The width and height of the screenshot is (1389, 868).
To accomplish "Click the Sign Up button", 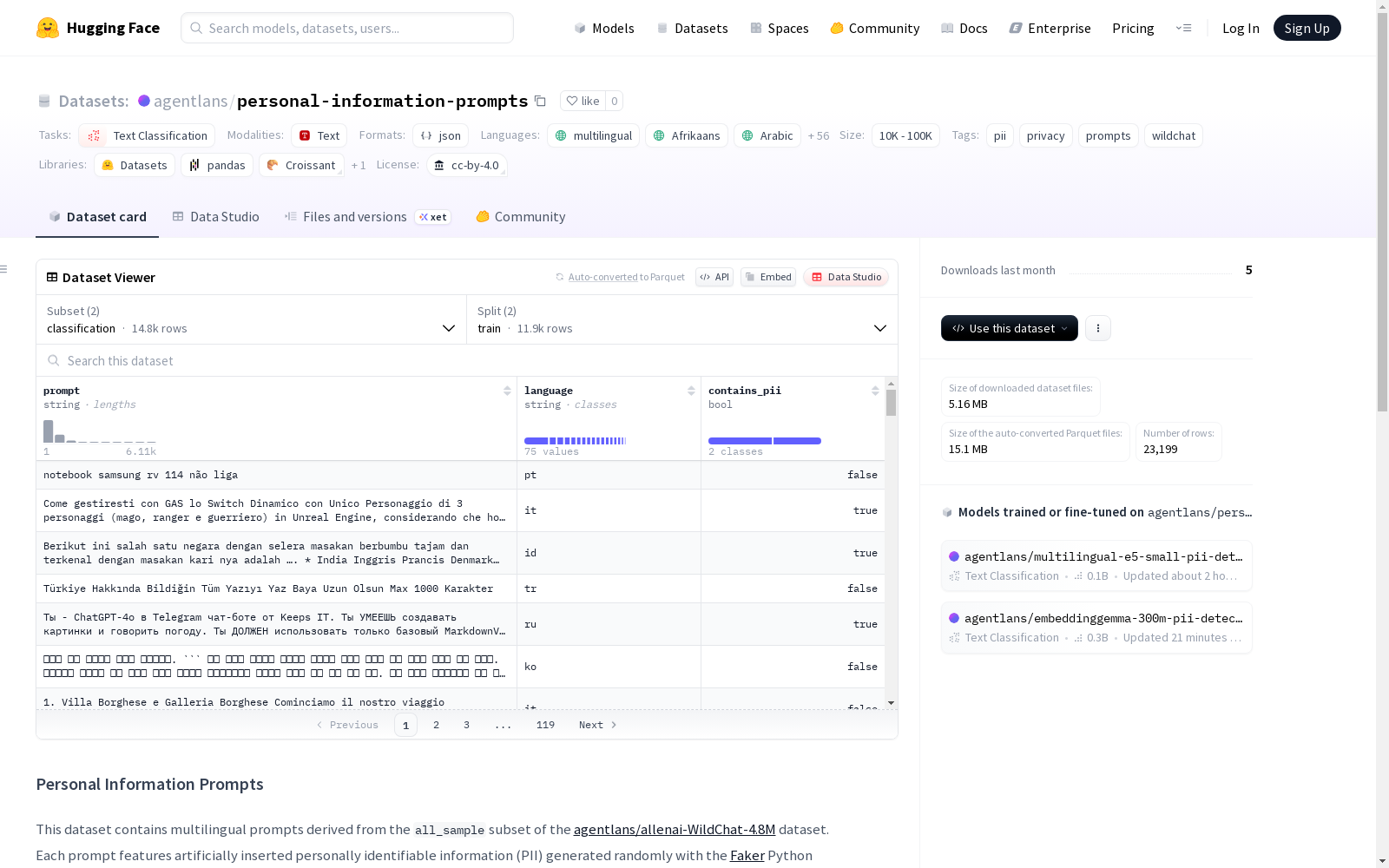I will 1307,28.
